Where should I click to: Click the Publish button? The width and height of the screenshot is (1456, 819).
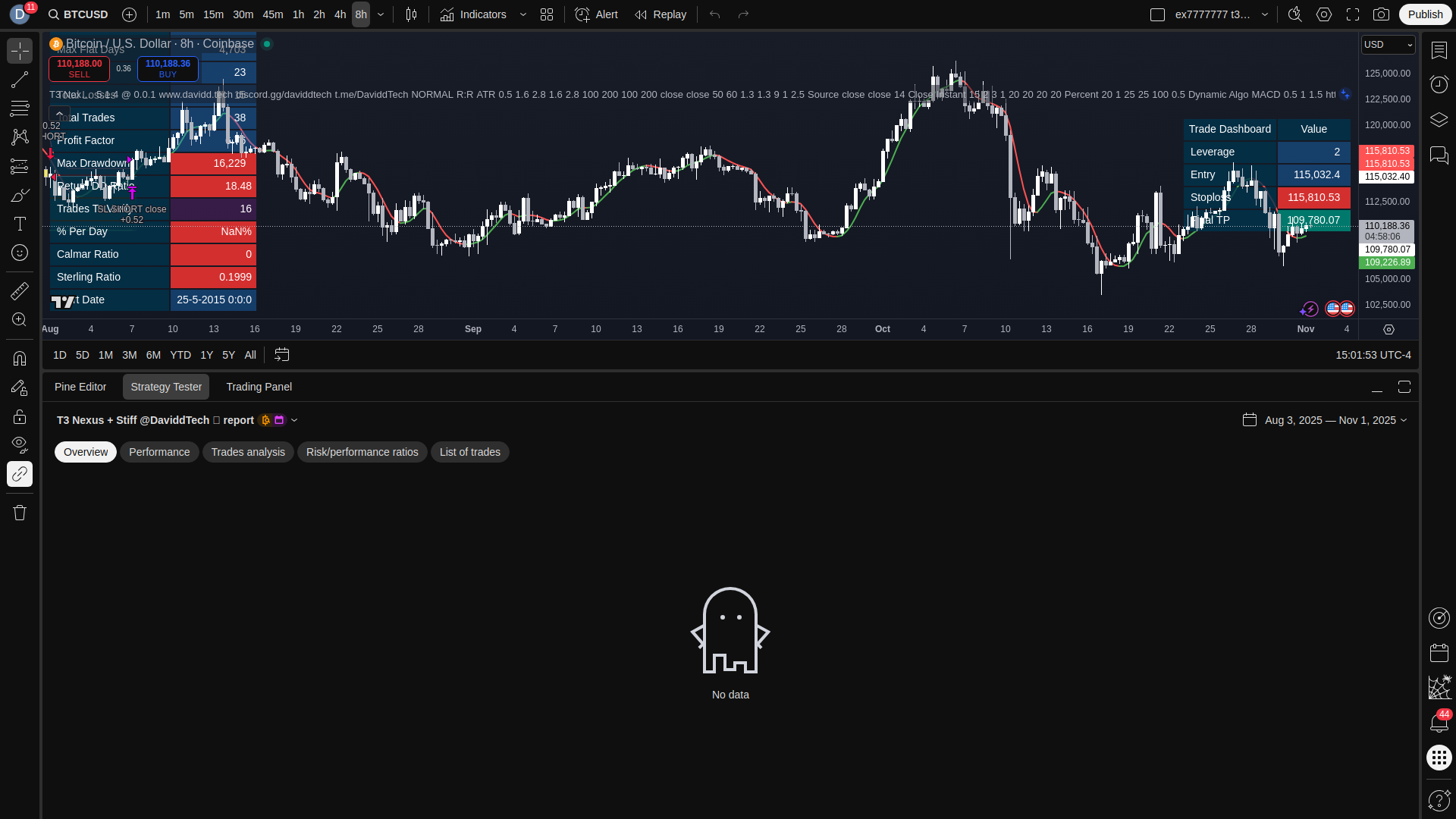1425,14
